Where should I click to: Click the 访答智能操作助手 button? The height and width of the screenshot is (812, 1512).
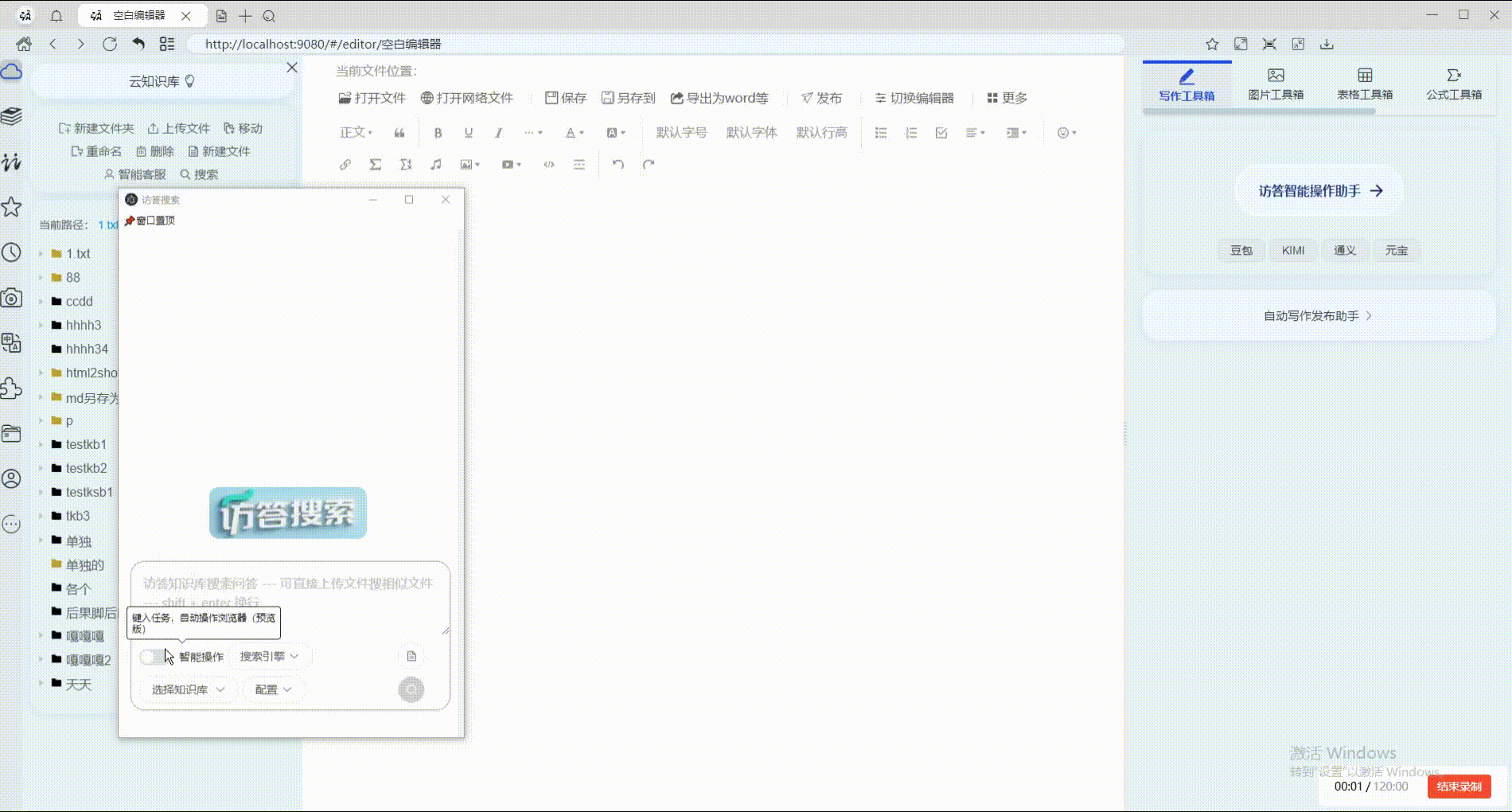click(1319, 191)
